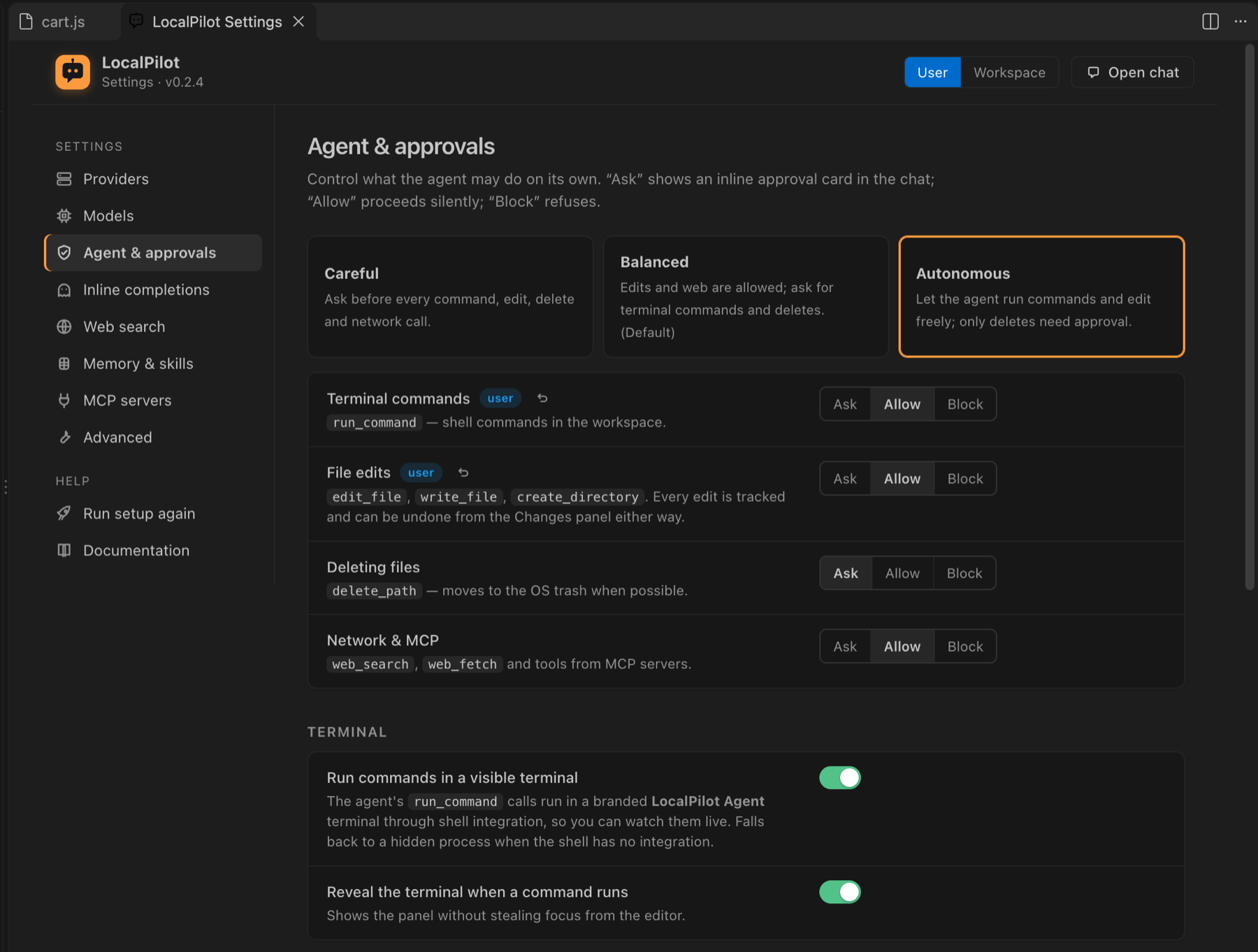1258x952 pixels.
Task: Set Network & MCP to Block
Action: [x=965, y=647]
